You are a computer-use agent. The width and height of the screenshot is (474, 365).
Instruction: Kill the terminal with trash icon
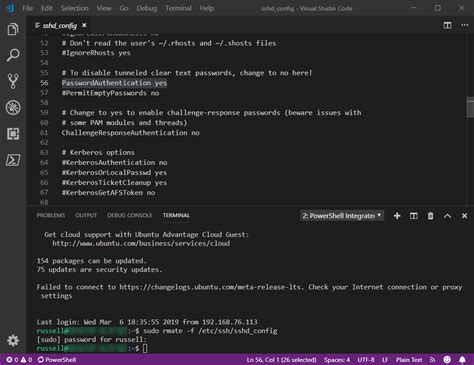(431, 216)
